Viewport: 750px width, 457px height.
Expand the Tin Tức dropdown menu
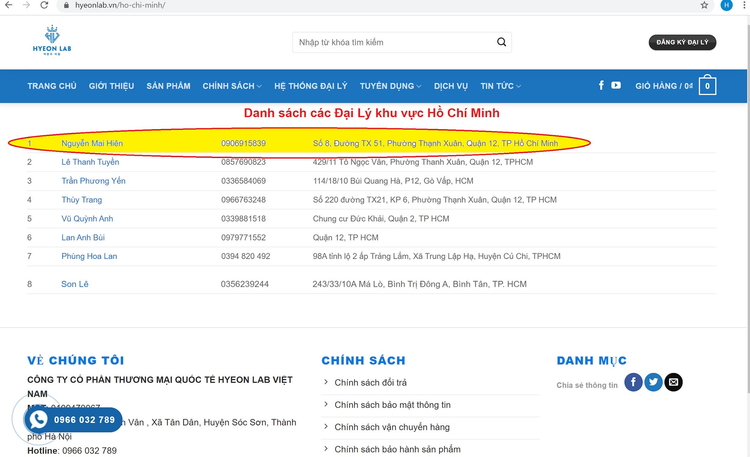coord(506,86)
